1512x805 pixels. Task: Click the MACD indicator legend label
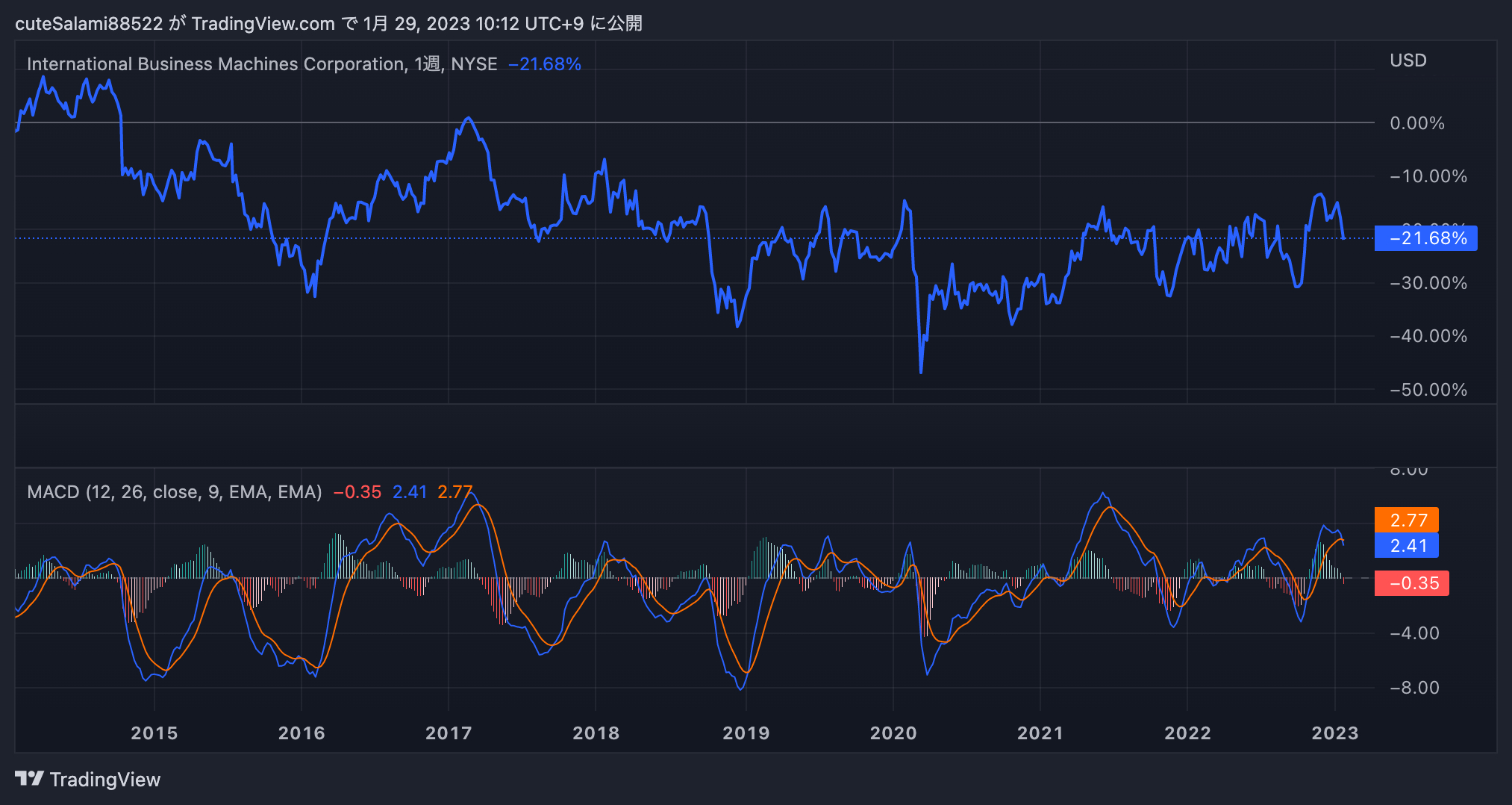pyautogui.click(x=174, y=492)
